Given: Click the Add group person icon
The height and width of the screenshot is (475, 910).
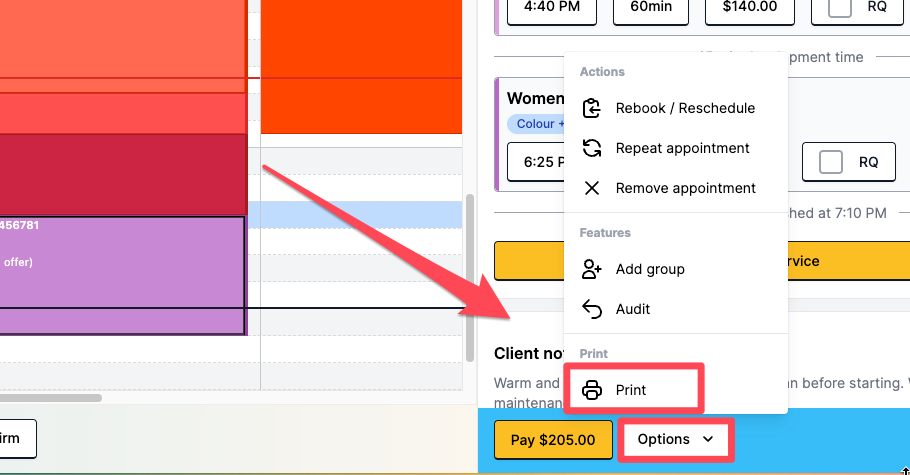Looking at the screenshot, I should [592, 269].
